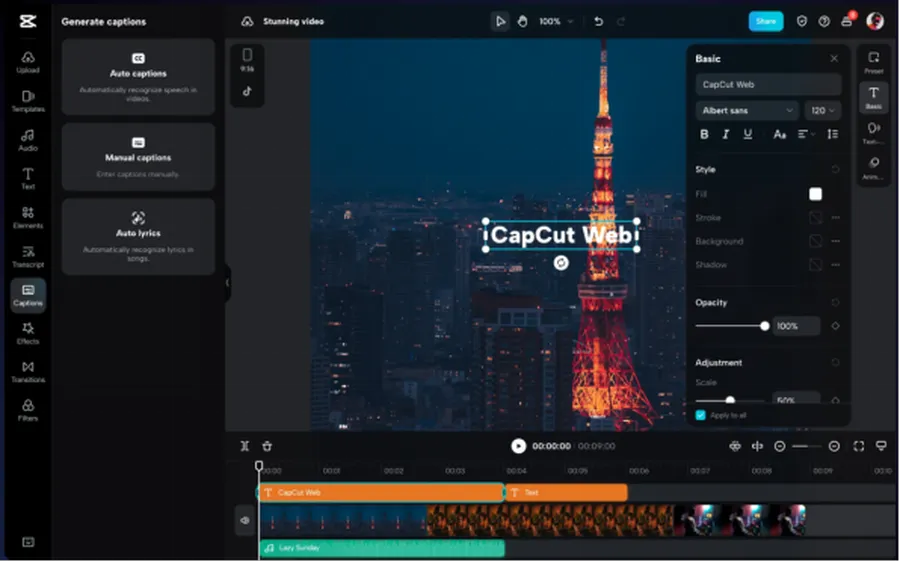Click the Scale slider handle
The image size is (900, 562).
(730, 400)
